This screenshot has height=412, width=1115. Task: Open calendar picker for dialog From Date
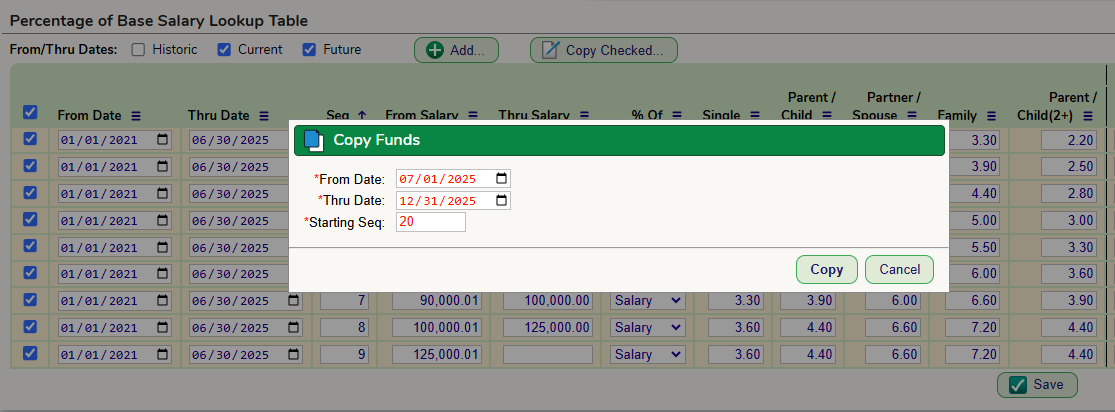501,178
